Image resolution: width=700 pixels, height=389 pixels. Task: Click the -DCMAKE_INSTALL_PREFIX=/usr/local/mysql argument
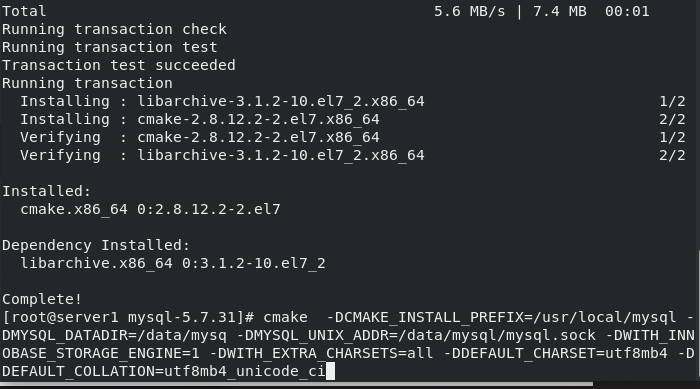pyautogui.click(x=501, y=318)
